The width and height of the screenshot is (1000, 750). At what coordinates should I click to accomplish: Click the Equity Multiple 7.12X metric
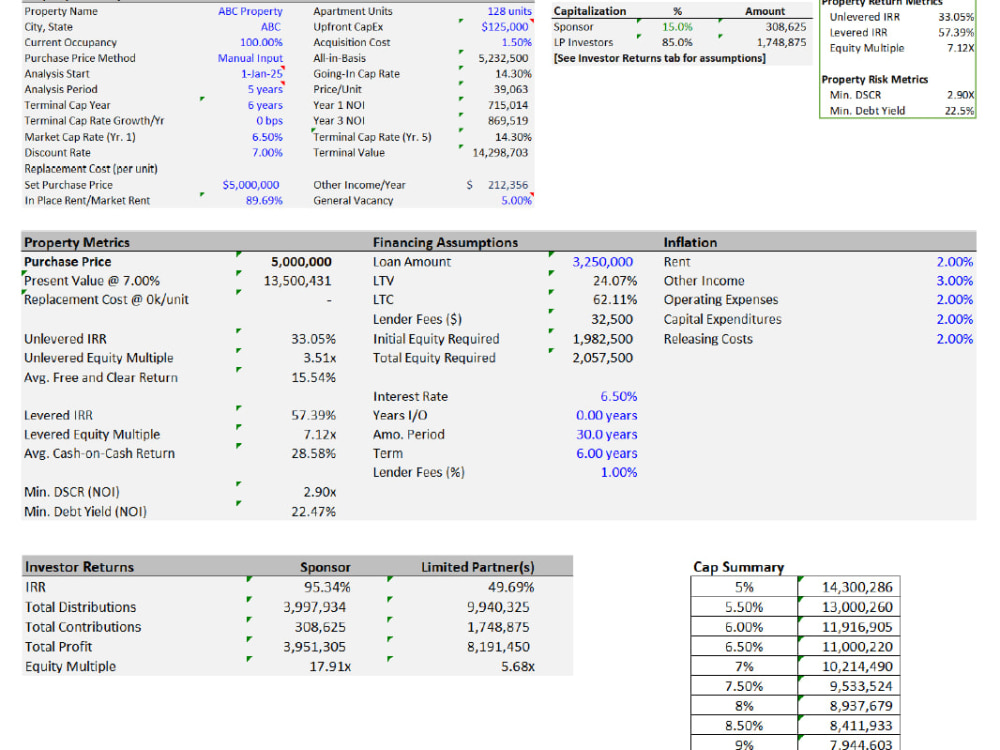[960, 48]
